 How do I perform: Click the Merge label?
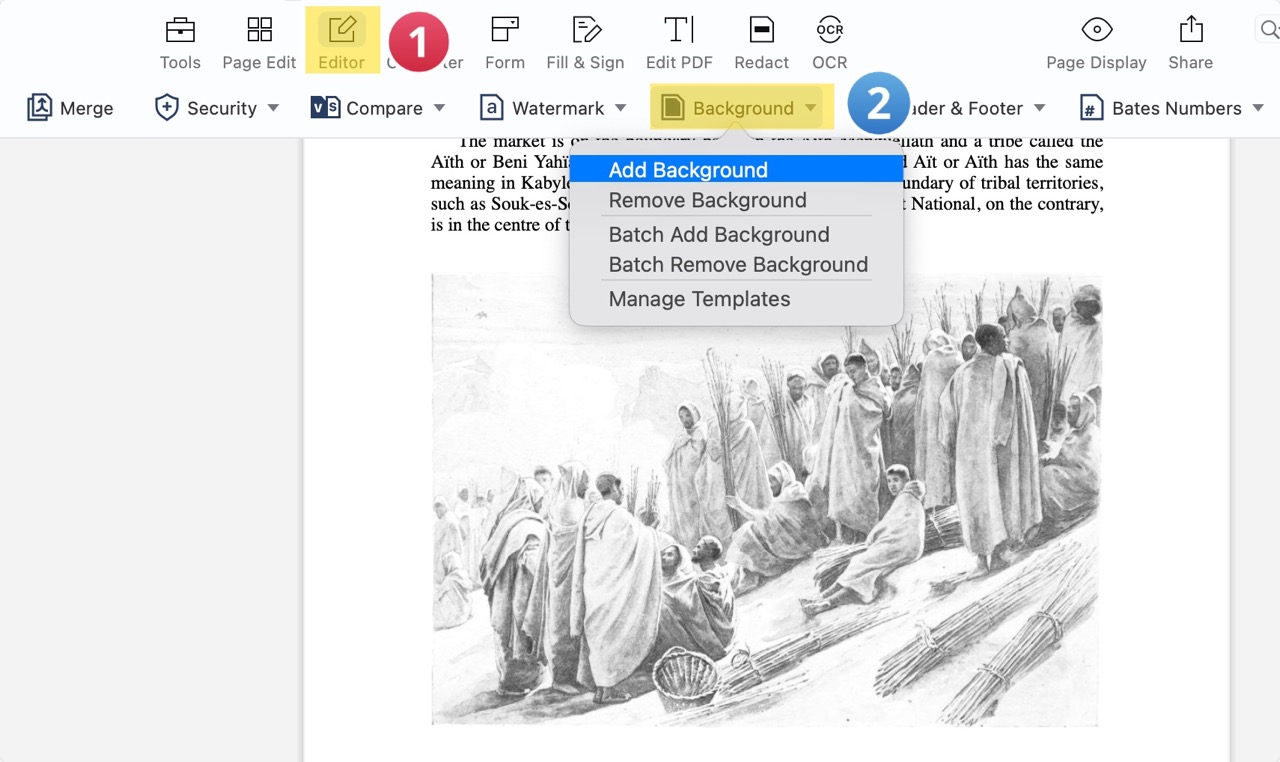87,108
